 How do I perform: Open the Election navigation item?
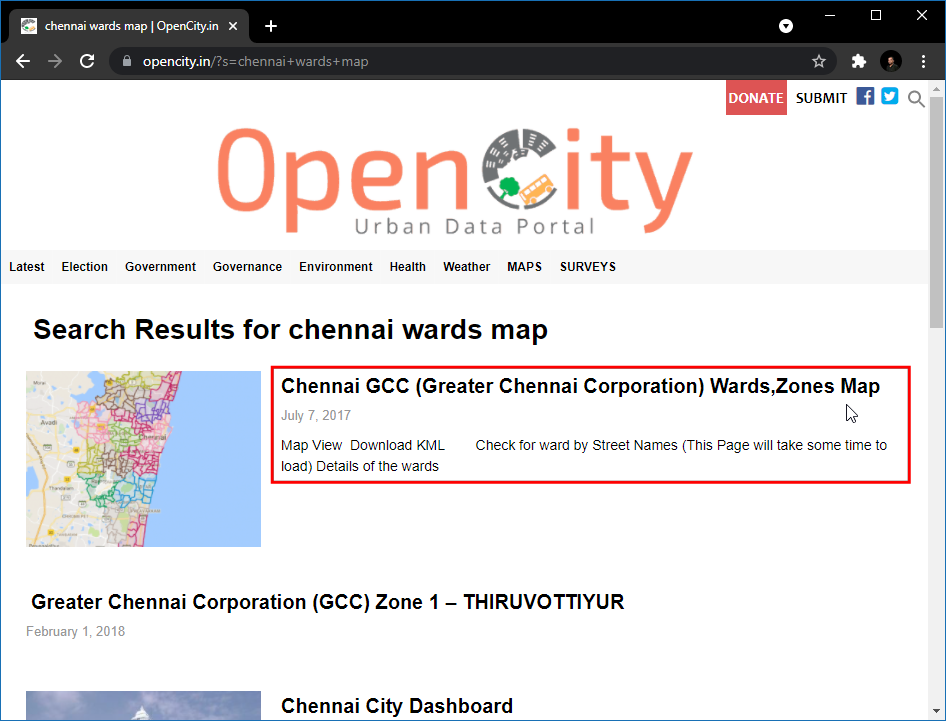[x=84, y=267]
